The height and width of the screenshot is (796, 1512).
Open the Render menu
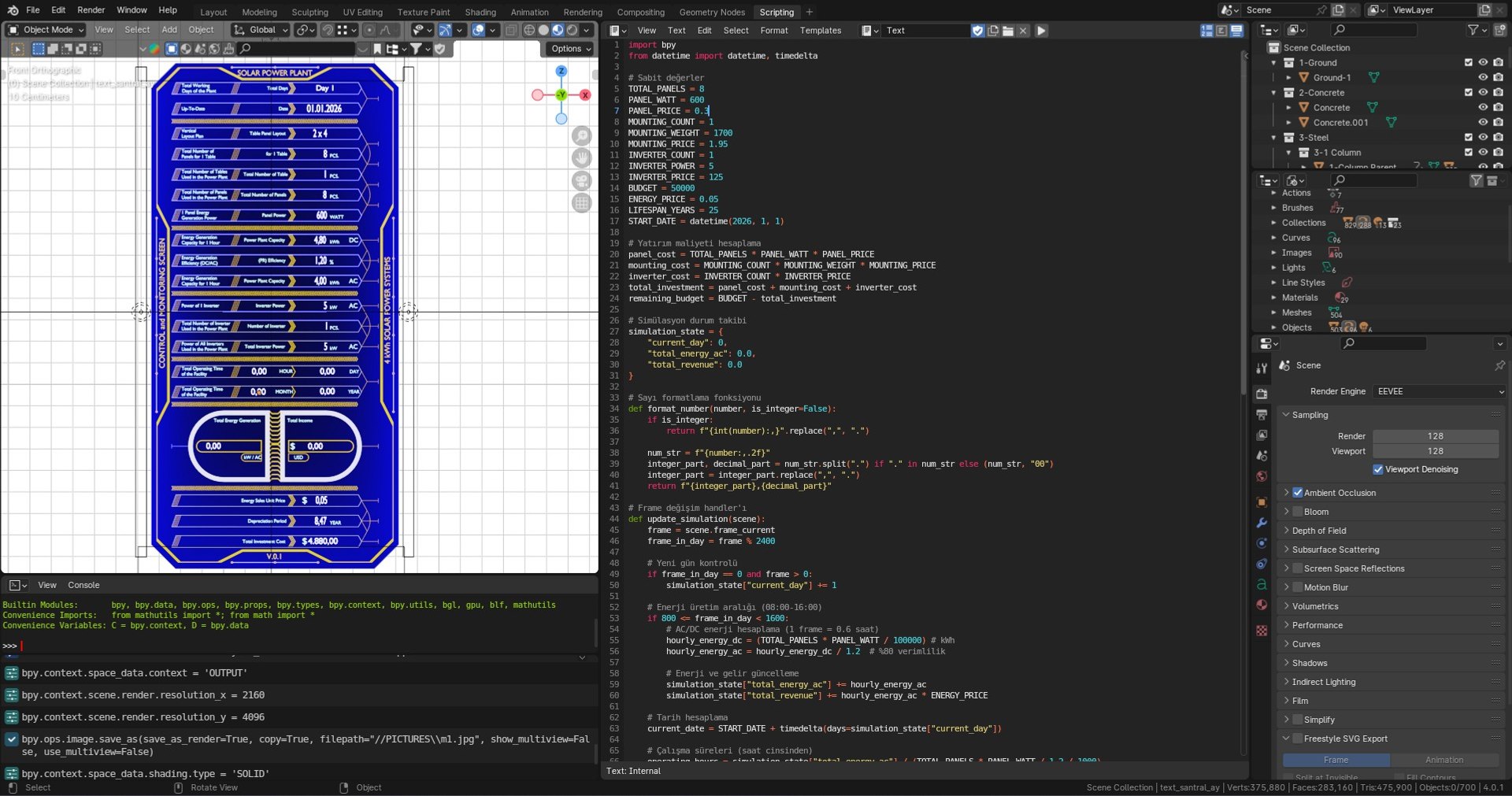pos(91,10)
